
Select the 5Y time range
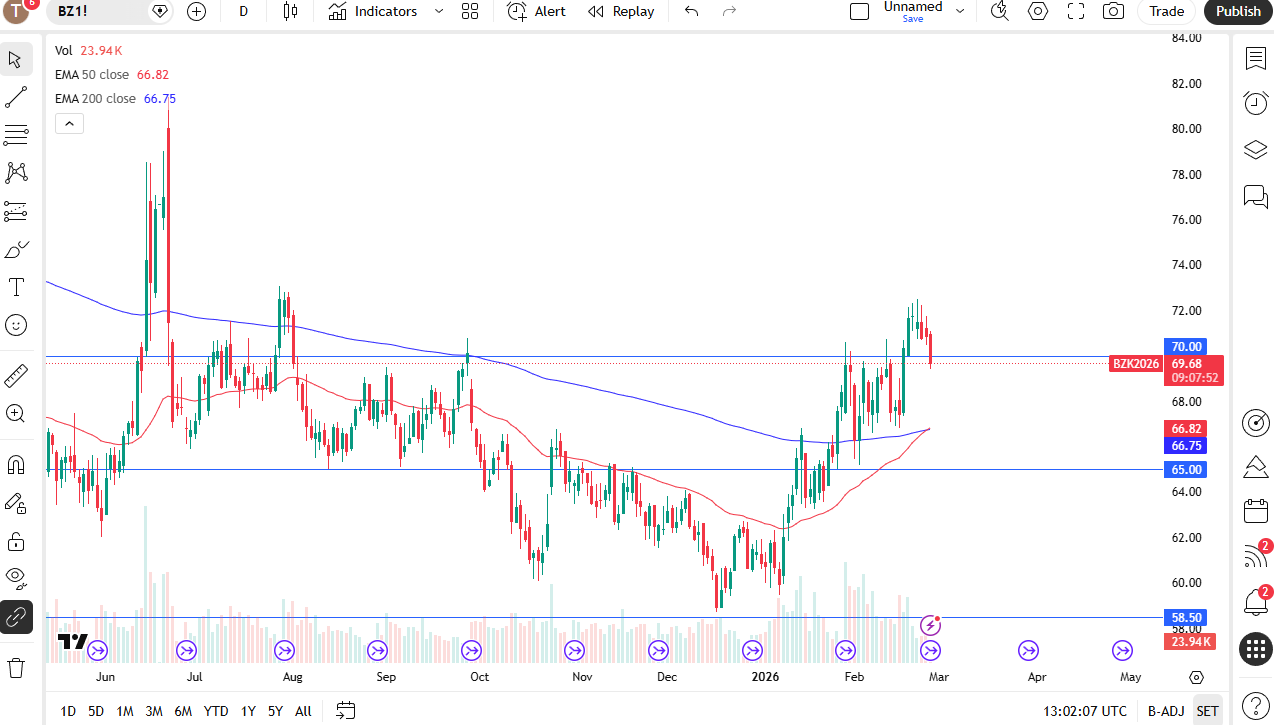pyautogui.click(x=275, y=711)
